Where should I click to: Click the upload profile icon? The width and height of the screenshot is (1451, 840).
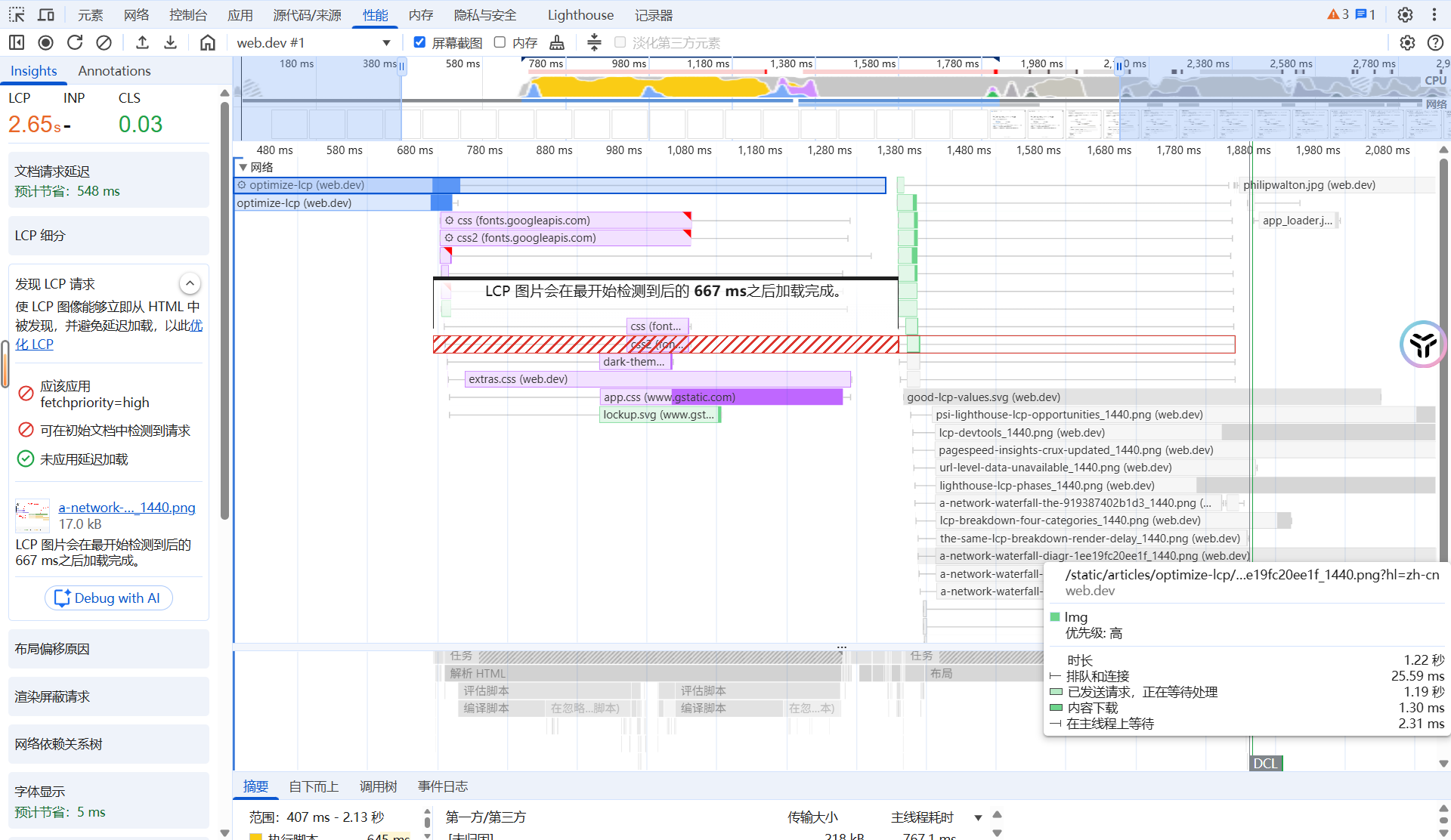[x=142, y=43]
